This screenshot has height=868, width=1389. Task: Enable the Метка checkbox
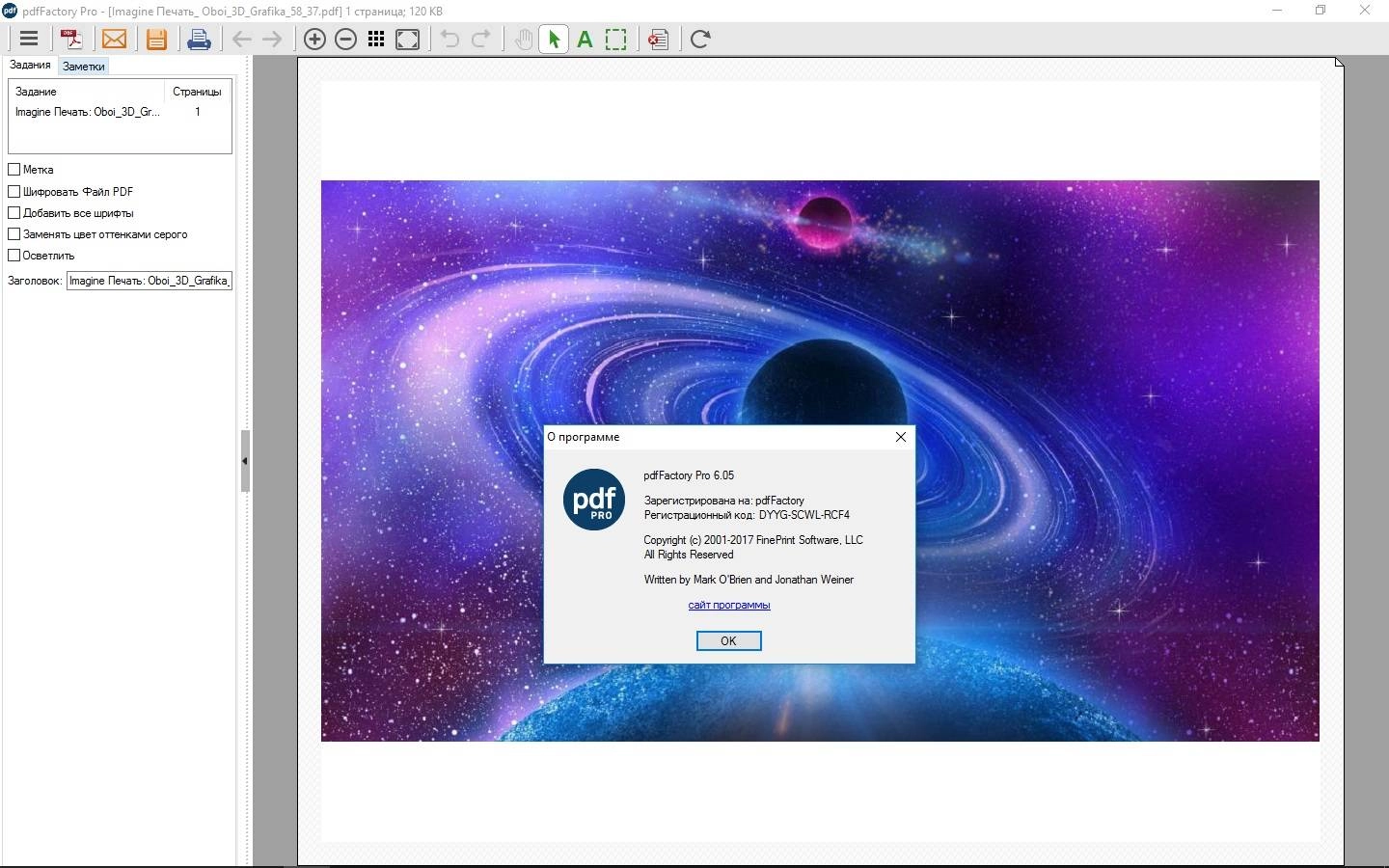(14, 170)
